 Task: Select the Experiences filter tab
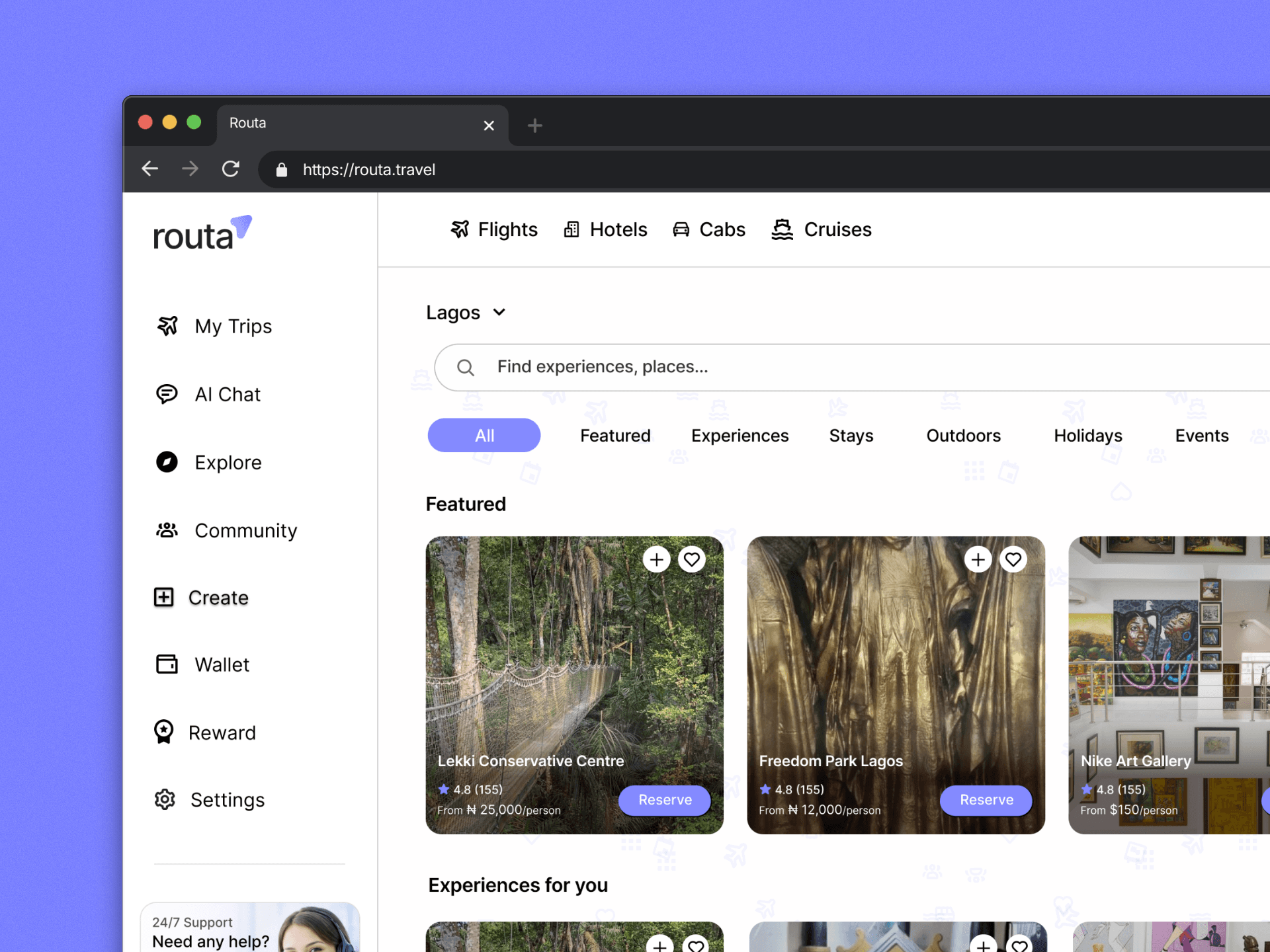tap(740, 436)
